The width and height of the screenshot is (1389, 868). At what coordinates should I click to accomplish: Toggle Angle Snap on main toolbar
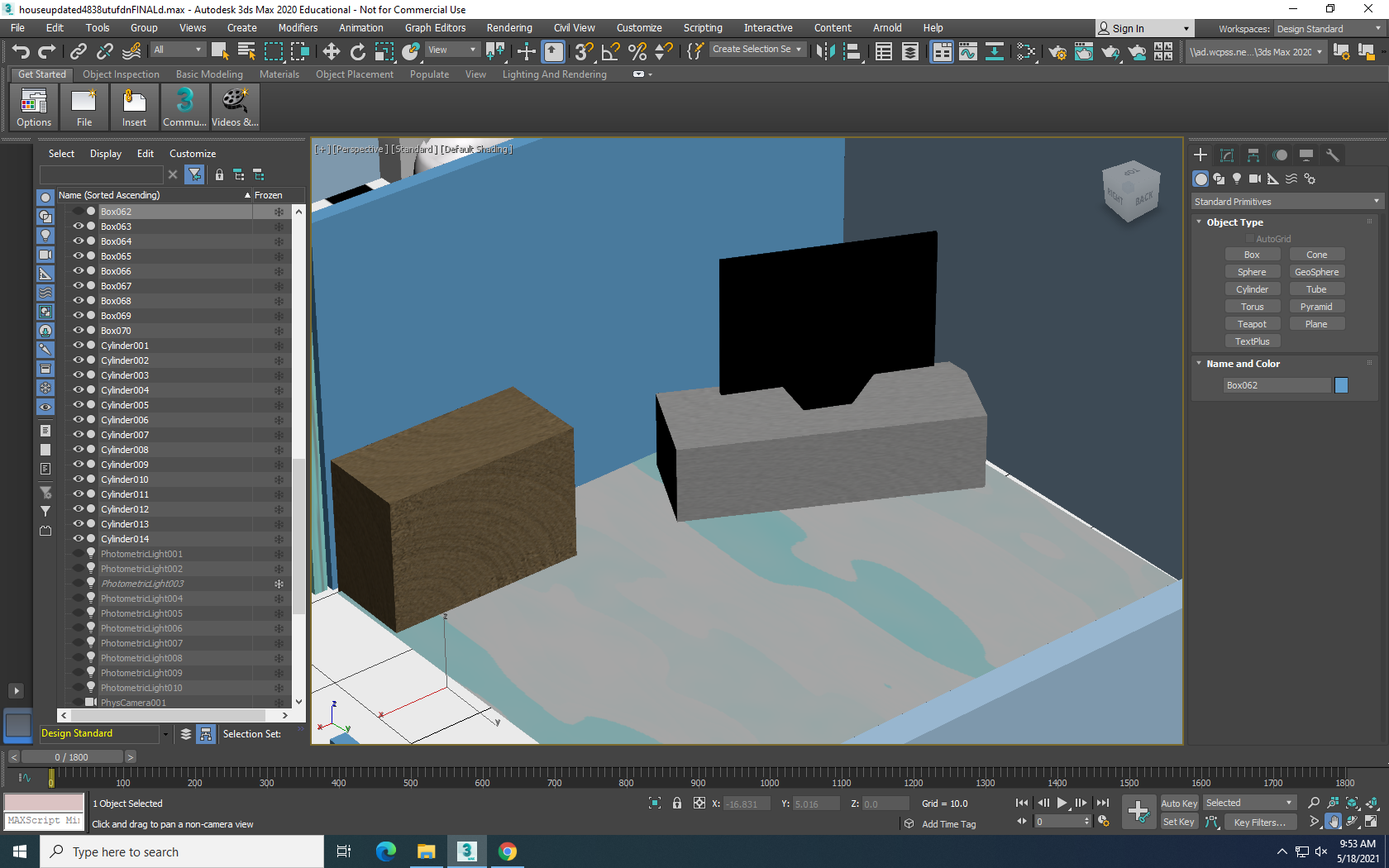coord(610,51)
